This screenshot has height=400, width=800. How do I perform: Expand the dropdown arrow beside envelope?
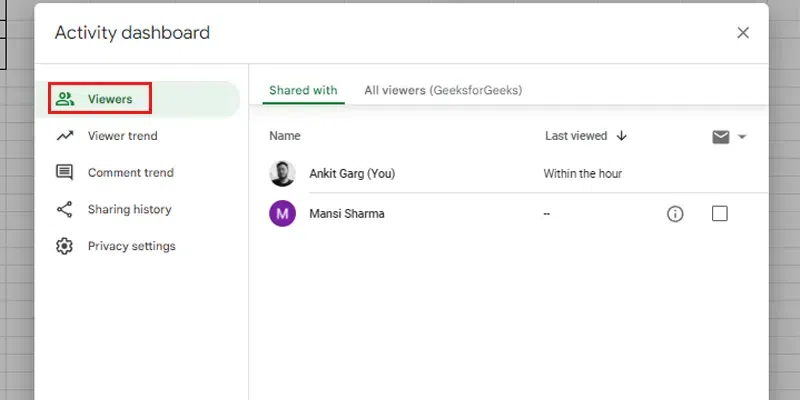[742, 137]
